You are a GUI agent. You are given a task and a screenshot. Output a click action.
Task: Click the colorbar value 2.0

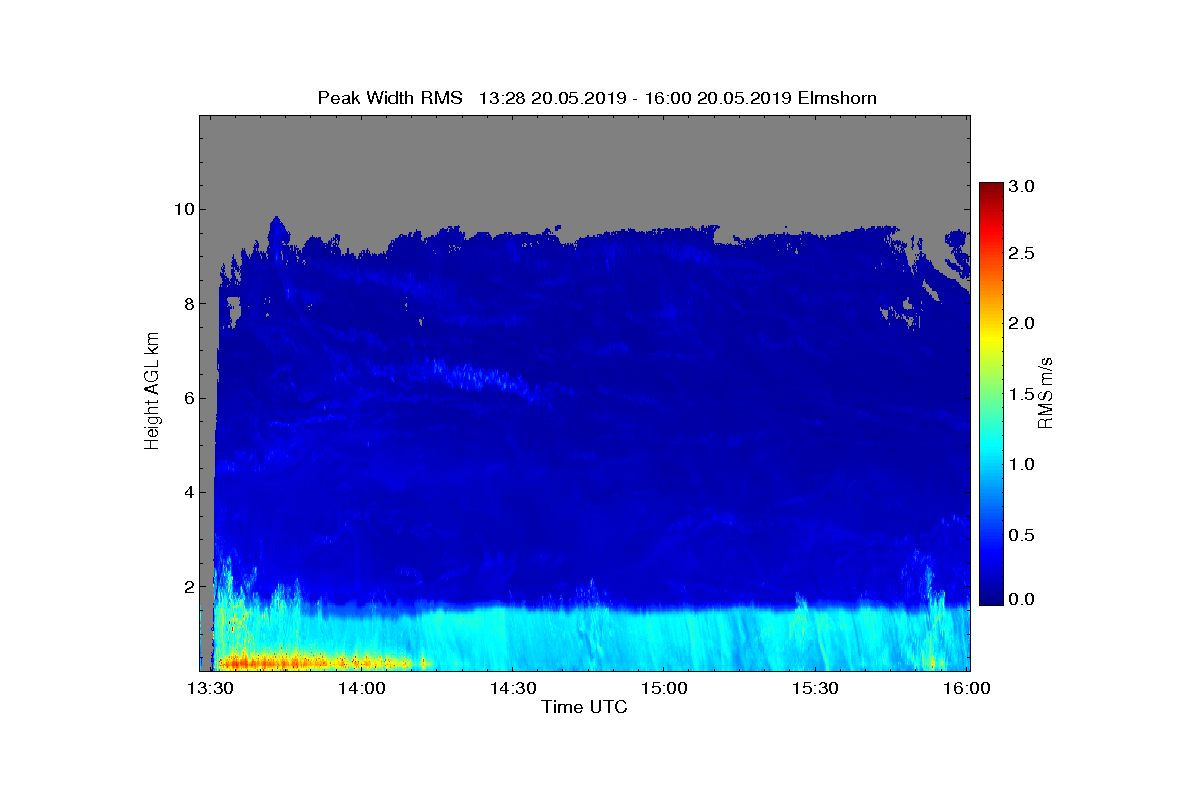point(1022,323)
